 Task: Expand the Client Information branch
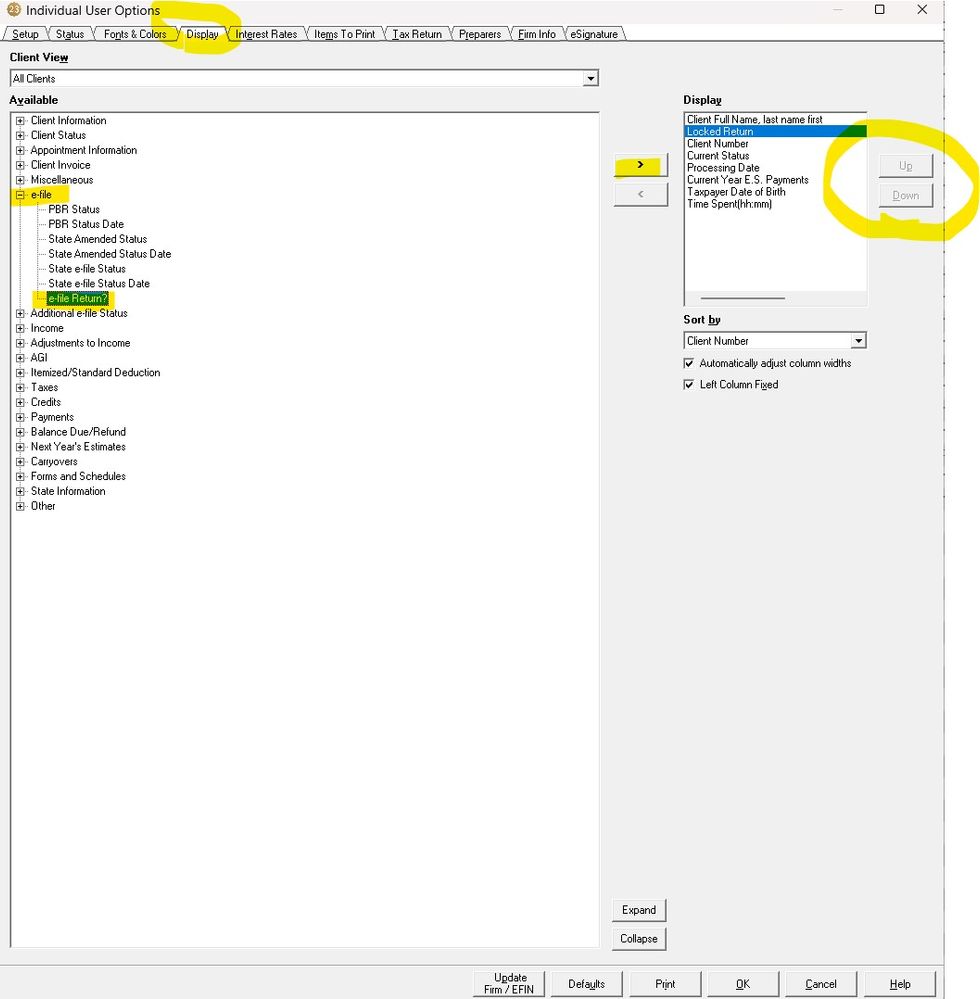20,120
